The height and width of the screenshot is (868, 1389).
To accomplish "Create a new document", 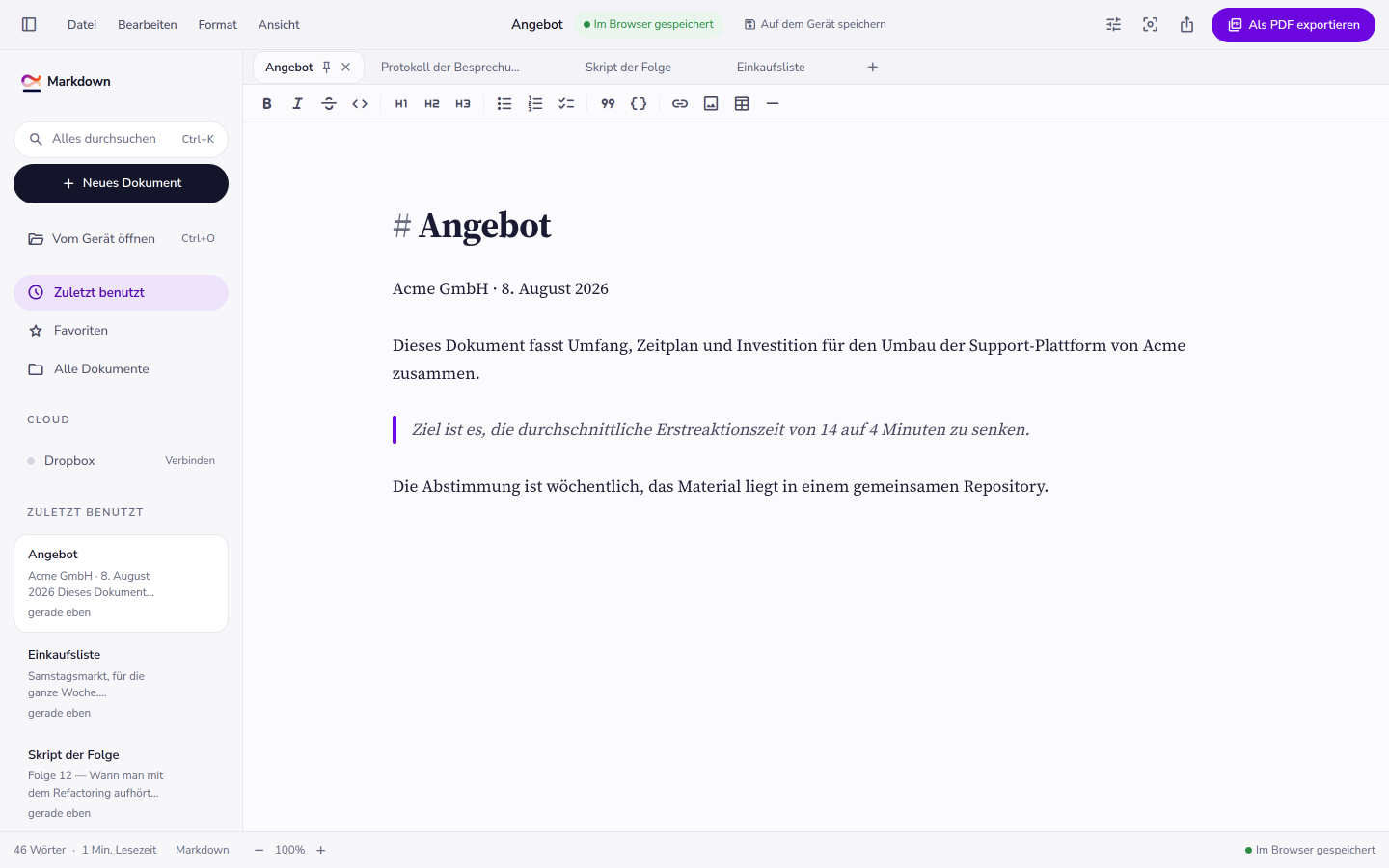I will coord(121,183).
